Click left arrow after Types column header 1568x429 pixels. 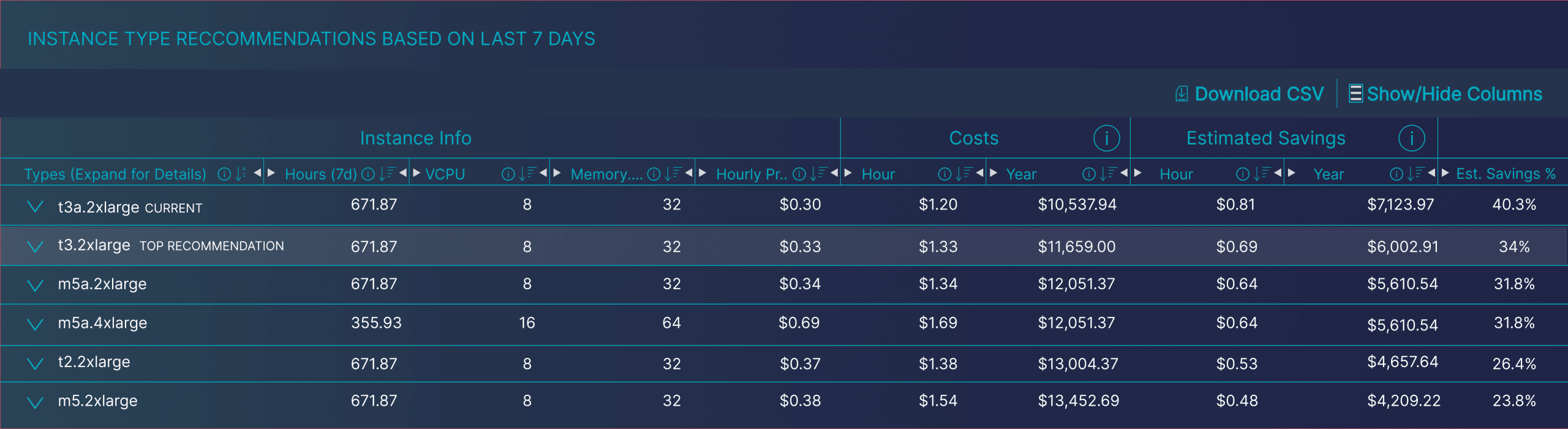click(257, 173)
